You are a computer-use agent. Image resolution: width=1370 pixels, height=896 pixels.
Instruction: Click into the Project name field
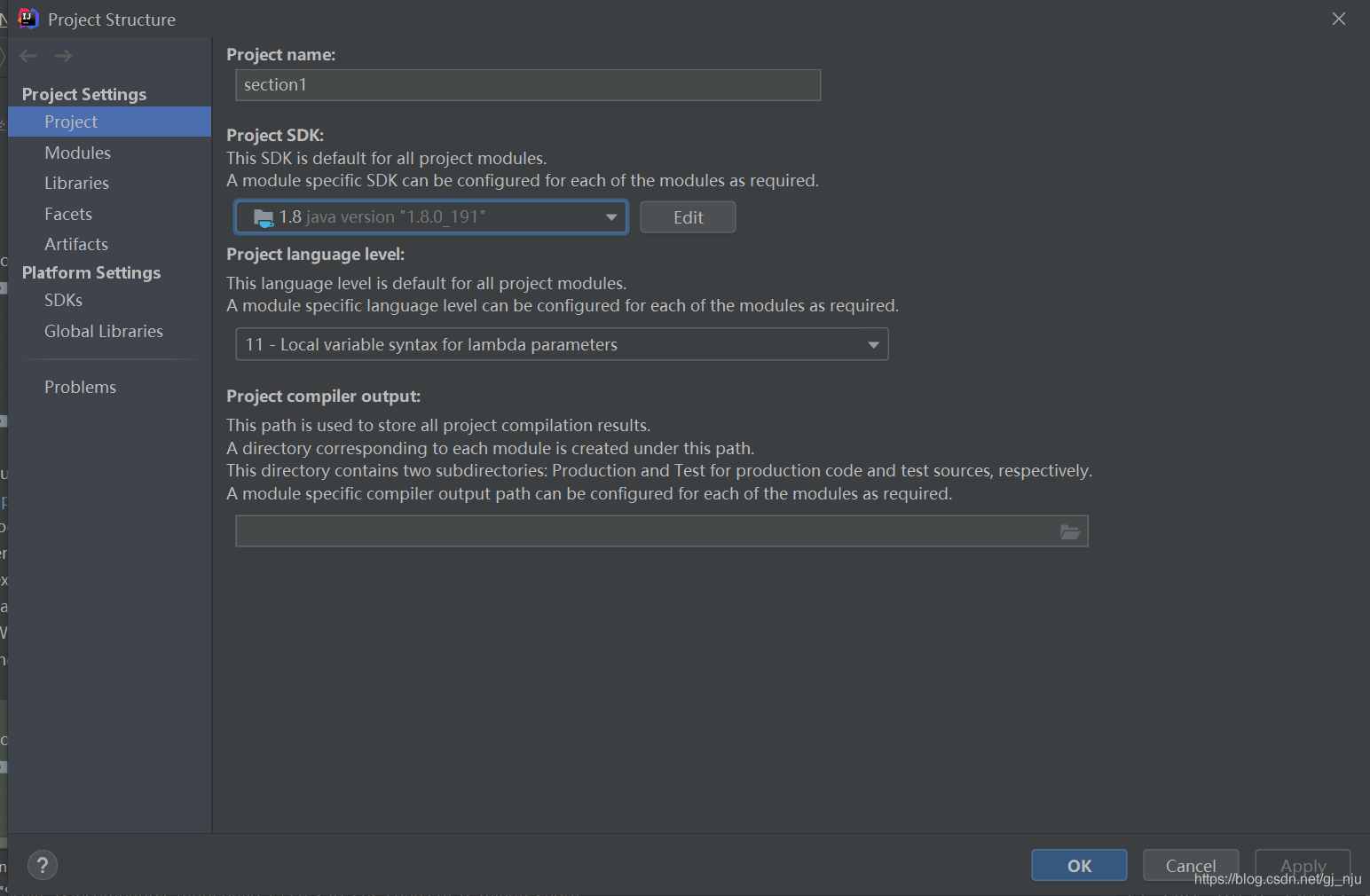tap(528, 85)
